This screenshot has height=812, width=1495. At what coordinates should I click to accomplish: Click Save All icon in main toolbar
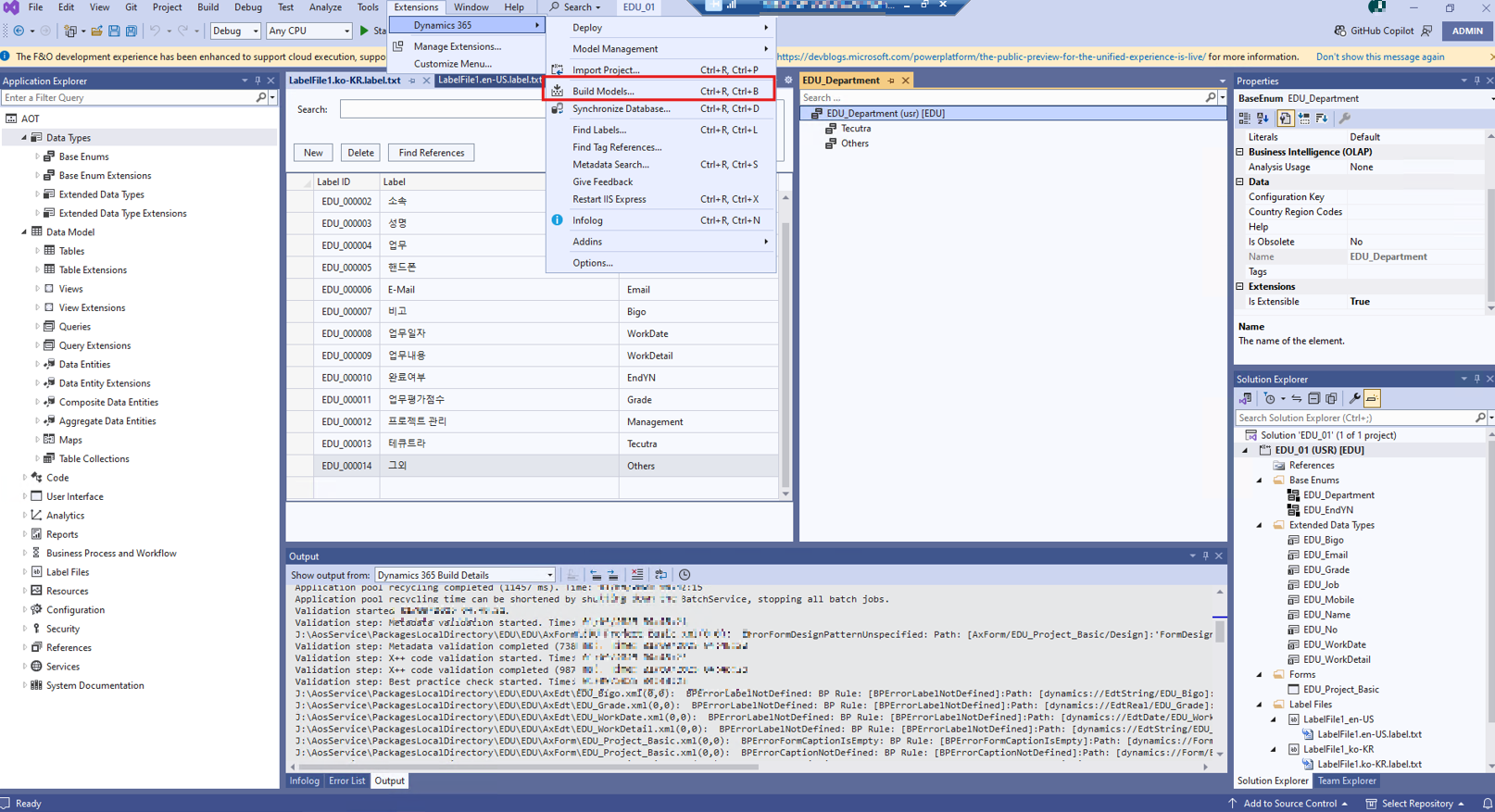(132, 31)
